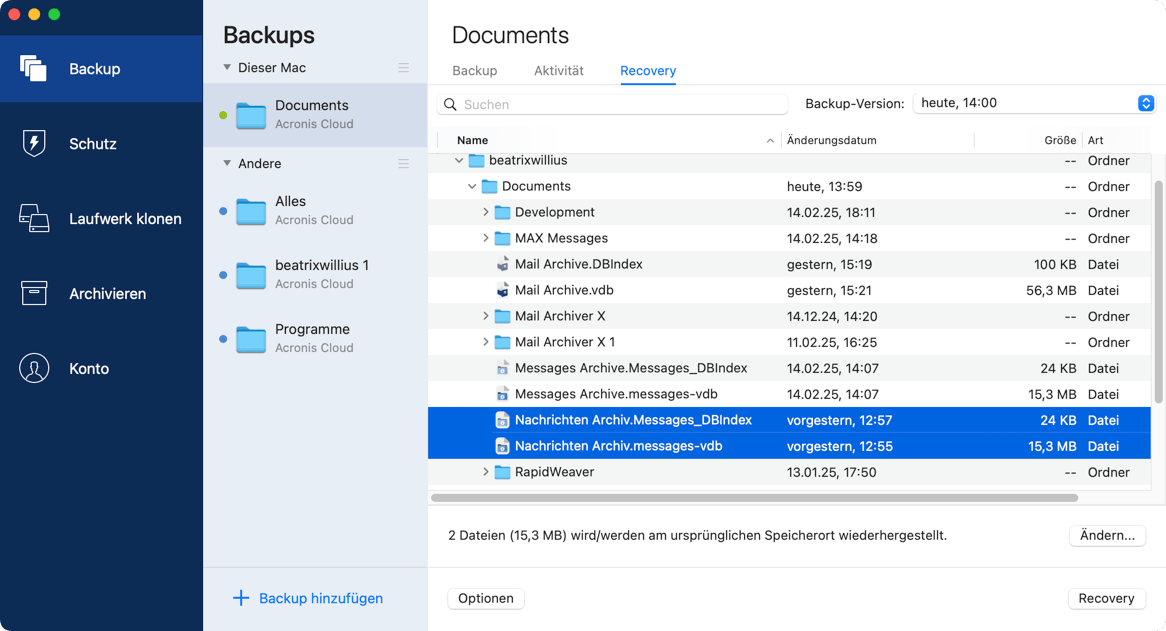This screenshot has height=631, width=1166.
Task: Open the Archivieren box icon
Action: [34, 294]
